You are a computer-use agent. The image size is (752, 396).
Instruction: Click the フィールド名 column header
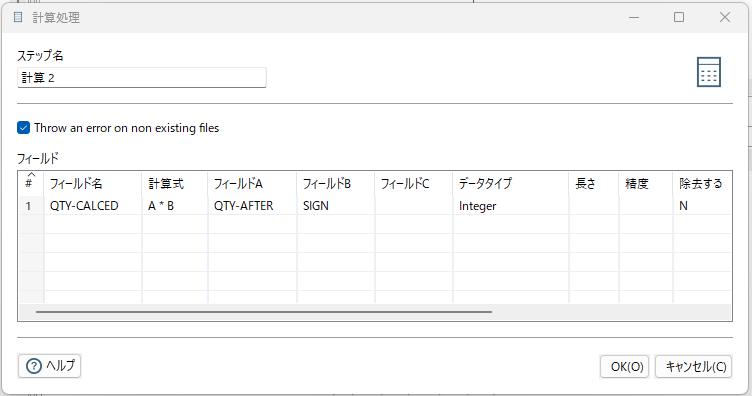(93, 183)
